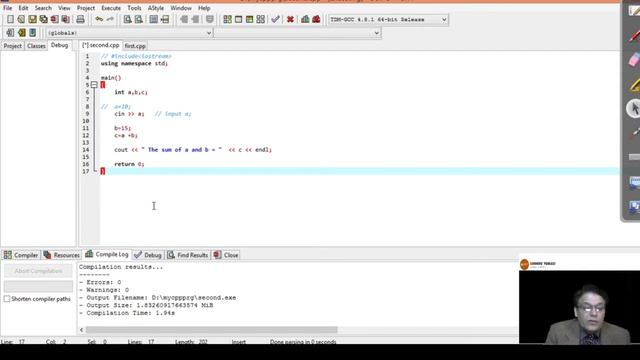Click the Toggle Bookmarks icon
The width and height of the screenshot is (640, 360).
[x=21, y=33]
